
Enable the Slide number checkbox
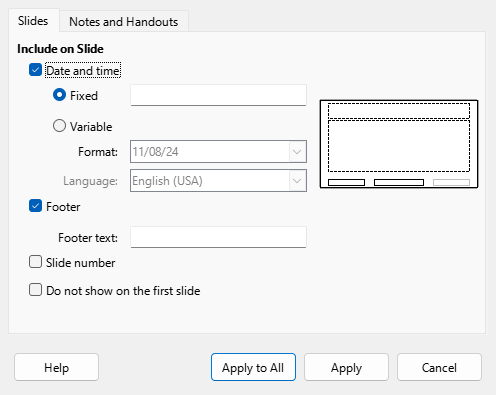pos(35,262)
